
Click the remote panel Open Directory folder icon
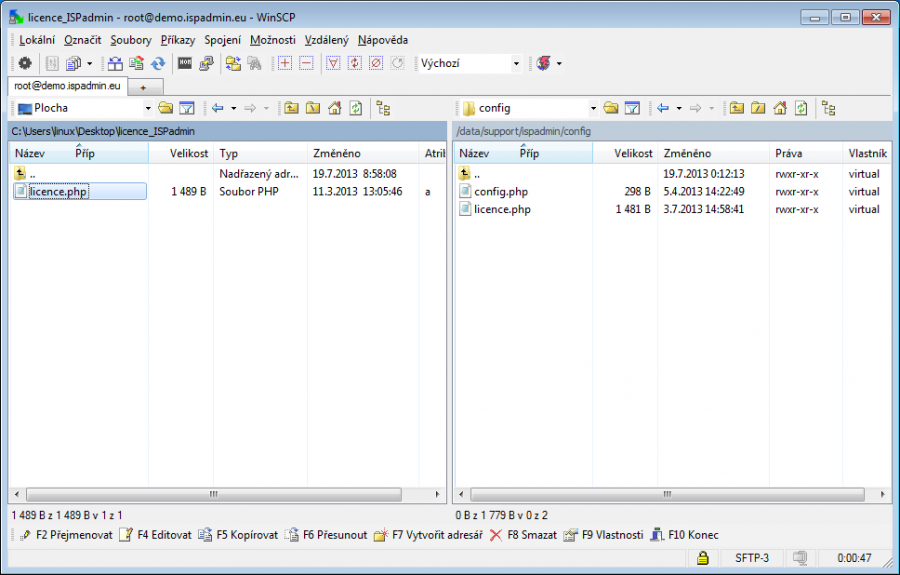pos(611,108)
